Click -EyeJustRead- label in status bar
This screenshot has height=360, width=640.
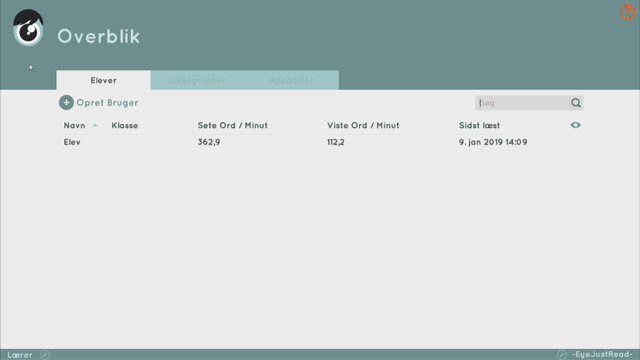[x=602, y=354]
